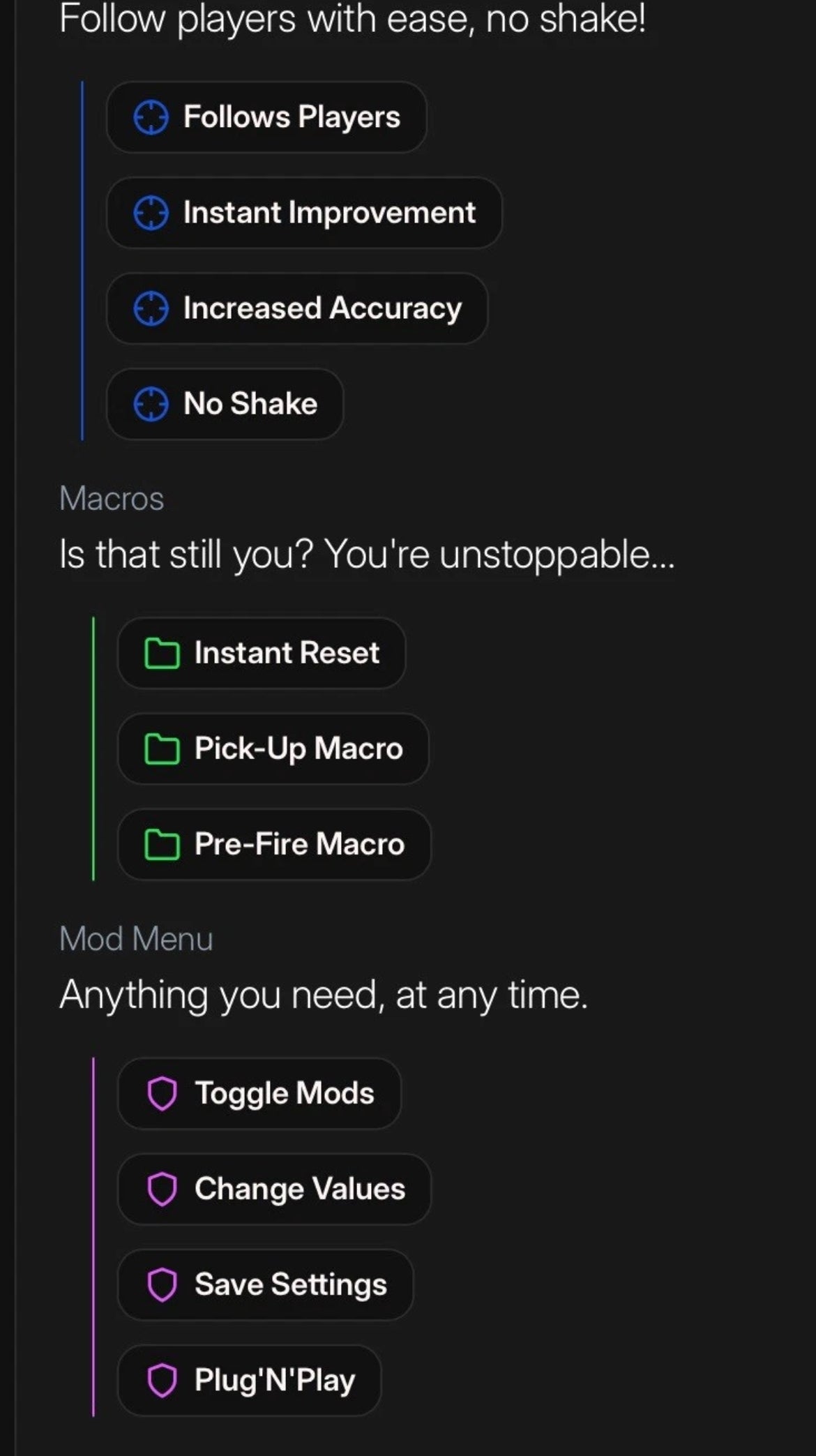Select the Pre-Fire Macro label

tap(299, 844)
